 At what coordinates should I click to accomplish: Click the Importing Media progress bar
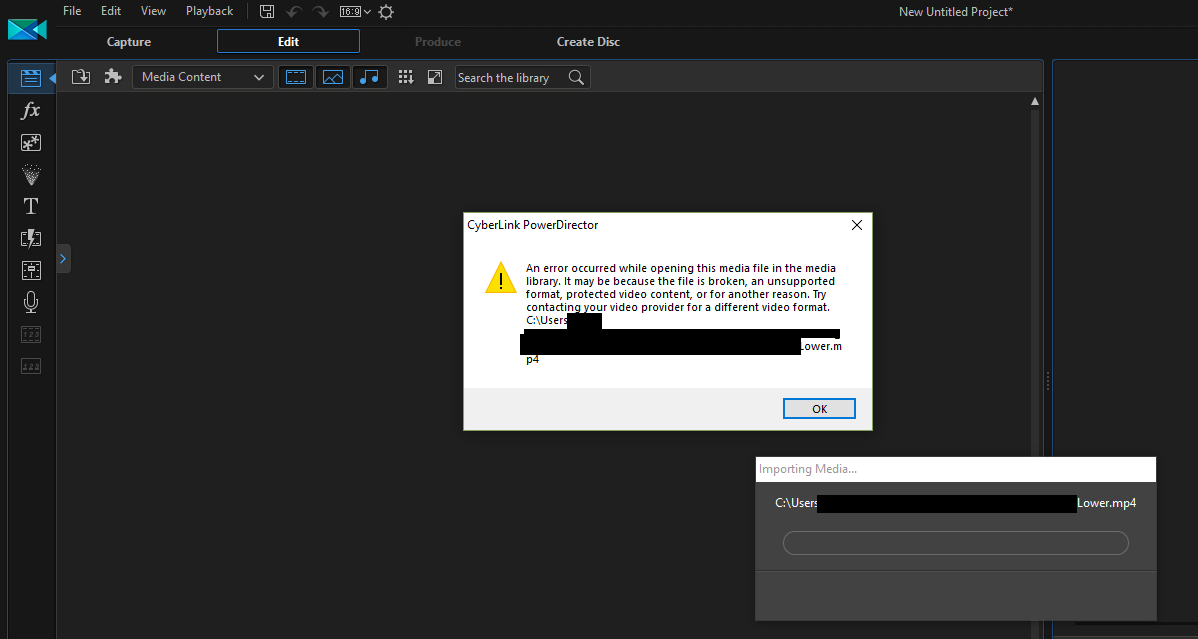pyautogui.click(x=956, y=543)
